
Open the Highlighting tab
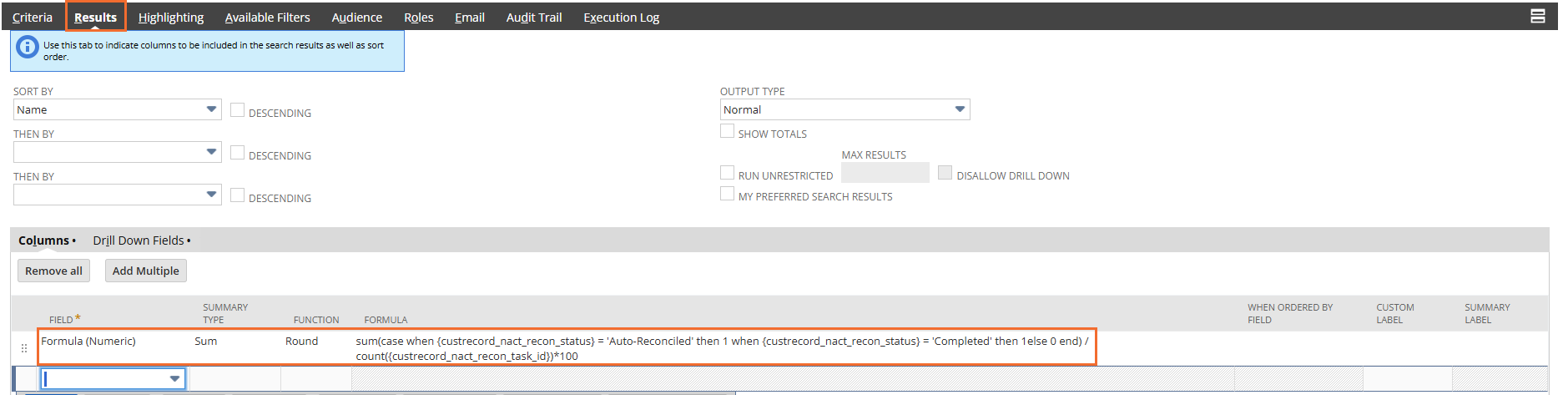(x=171, y=17)
